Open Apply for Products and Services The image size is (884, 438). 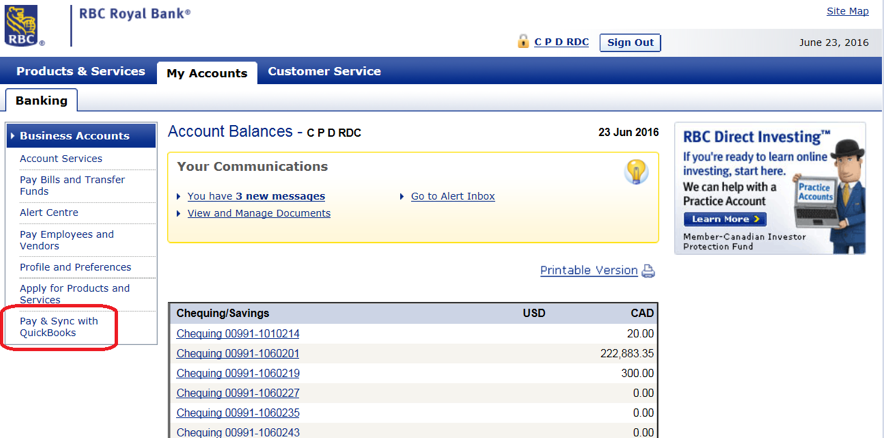74,294
